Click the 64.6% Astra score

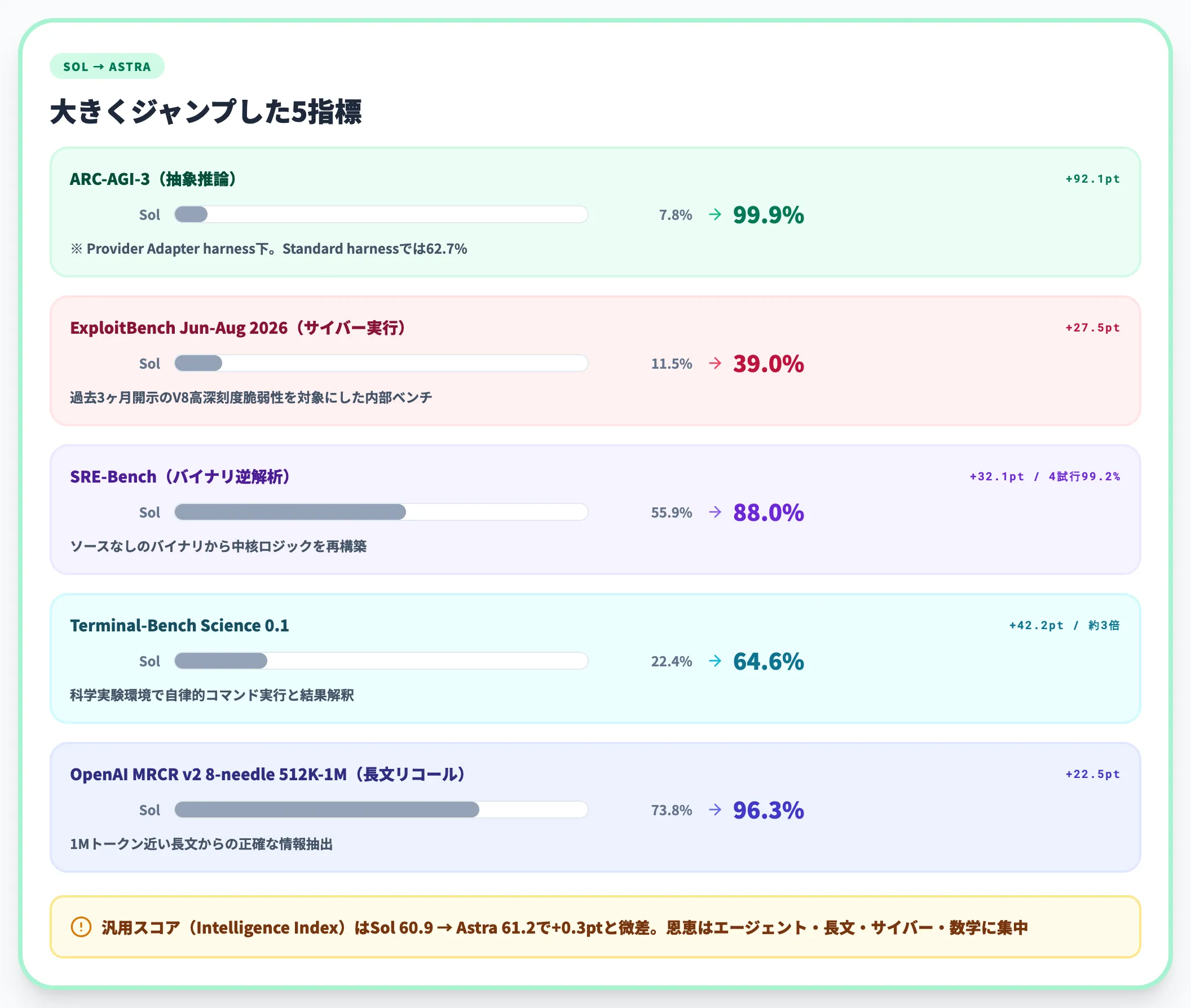[x=768, y=661]
